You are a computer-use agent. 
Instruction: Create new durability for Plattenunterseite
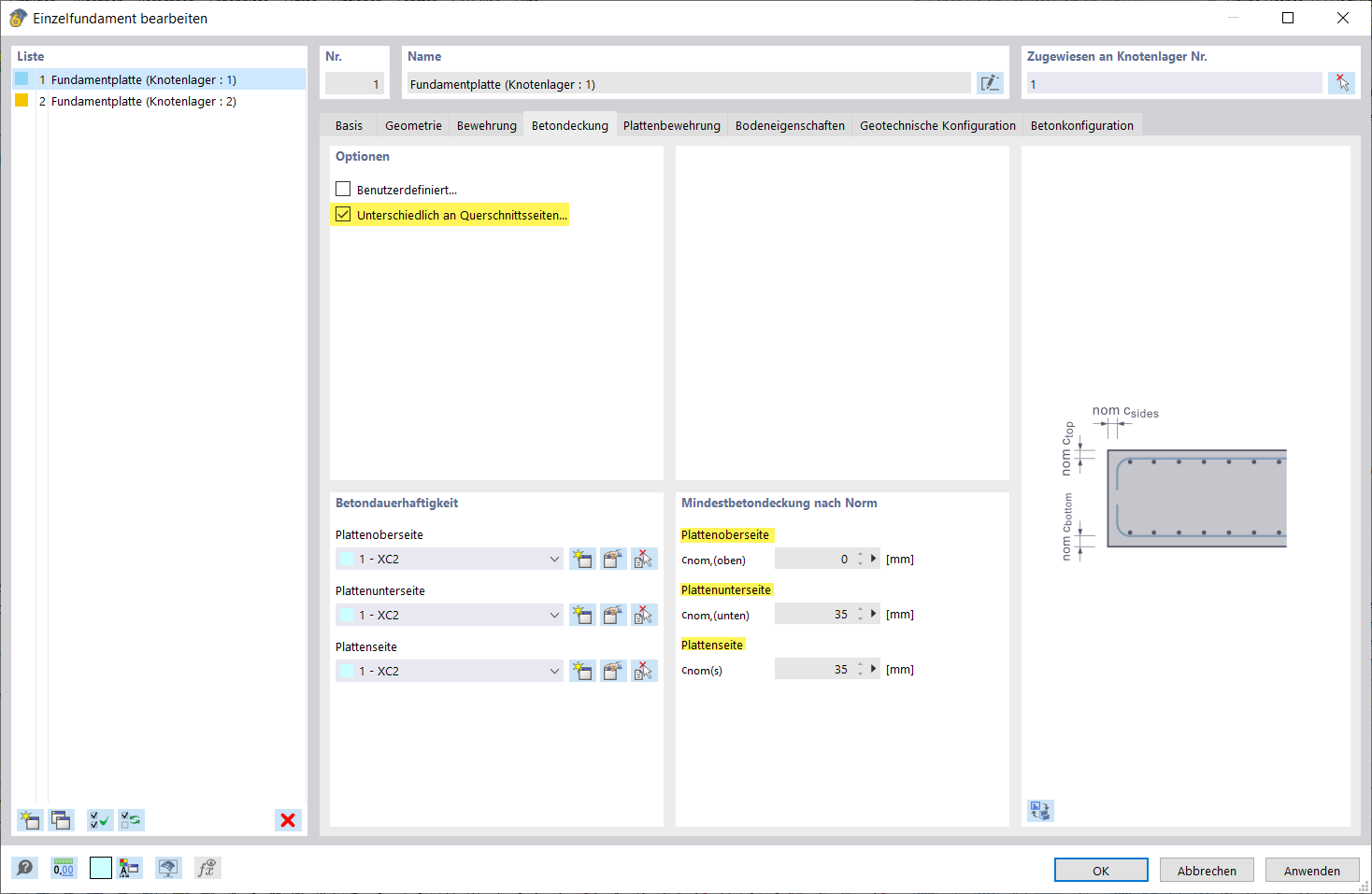pyautogui.click(x=582, y=615)
